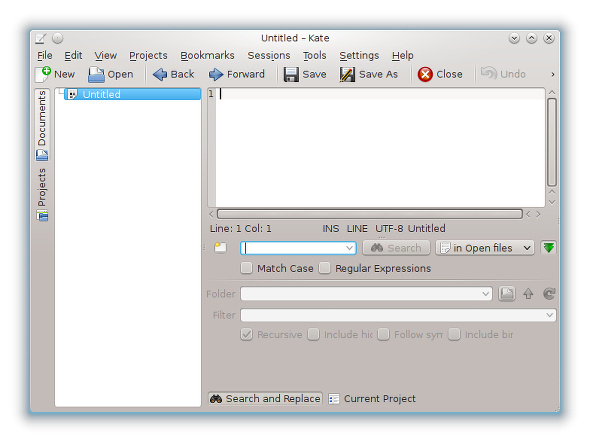The height and width of the screenshot is (442, 590).
Task: Select the Untitled document in list
Action: pos(132,94)
